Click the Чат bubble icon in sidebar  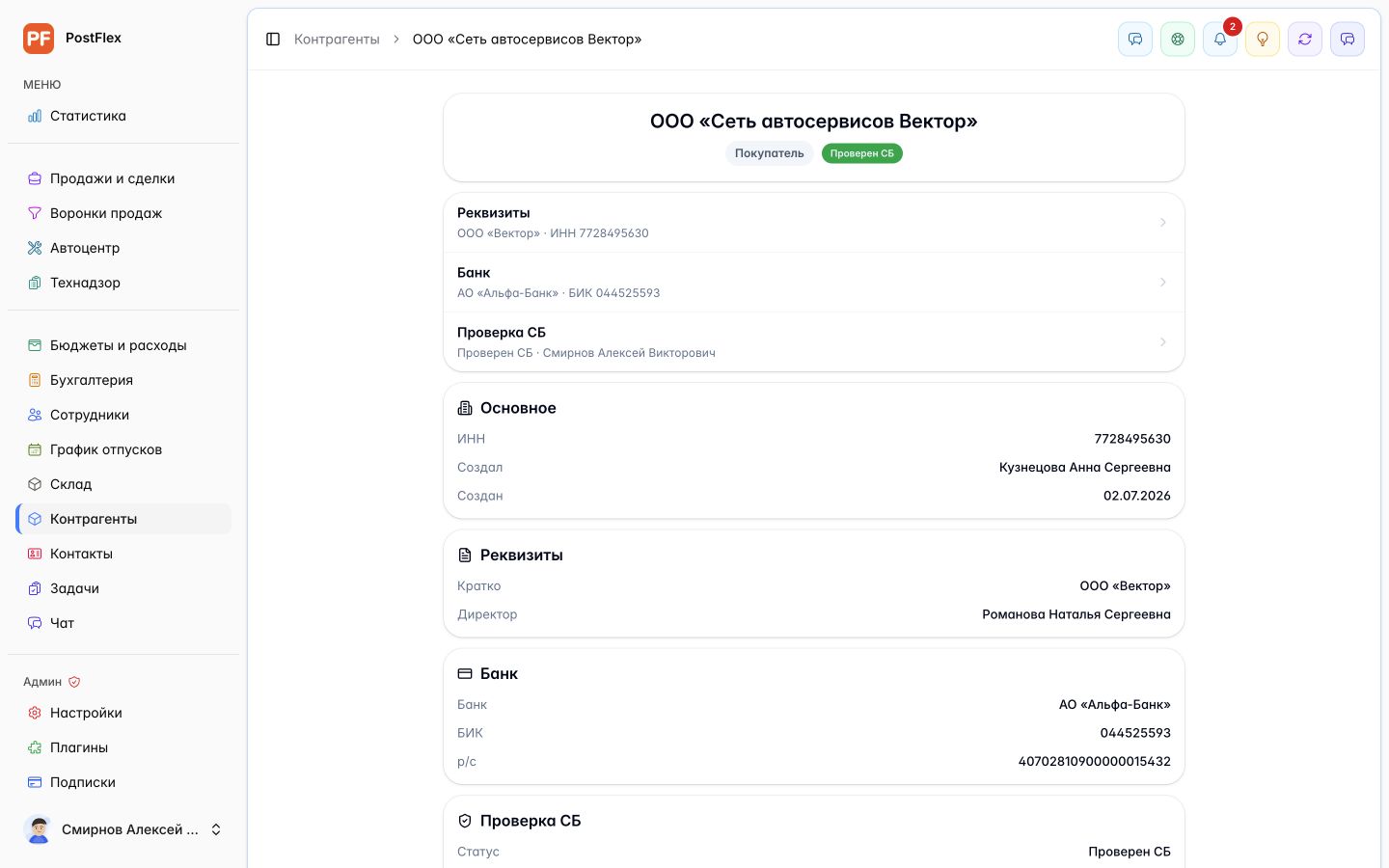coord(35,623)
